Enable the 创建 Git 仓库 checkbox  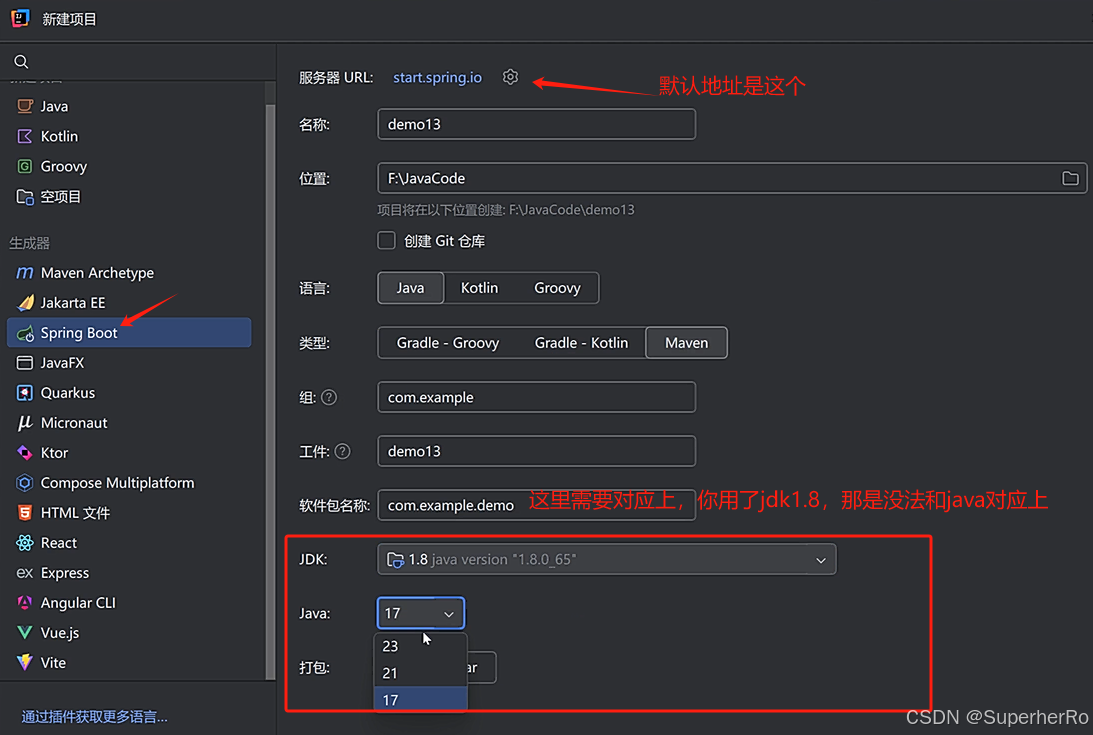click(x=386, y=241)
